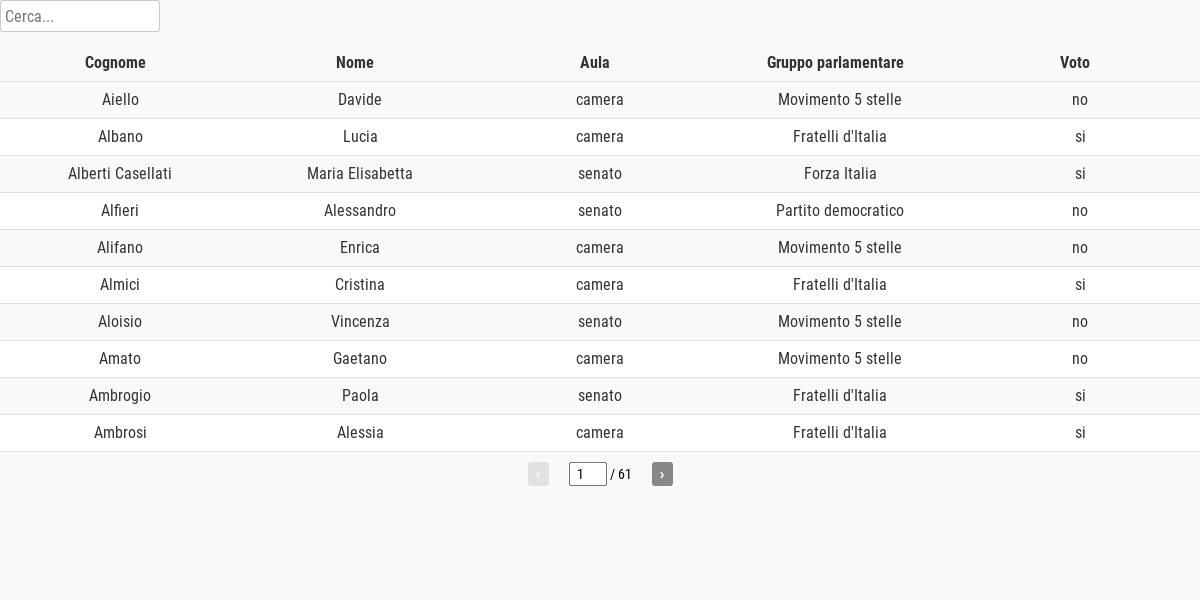Sort by Aula column header
Image resolution: width=1200 pixels, height=600 pixels.
(595, 63)
